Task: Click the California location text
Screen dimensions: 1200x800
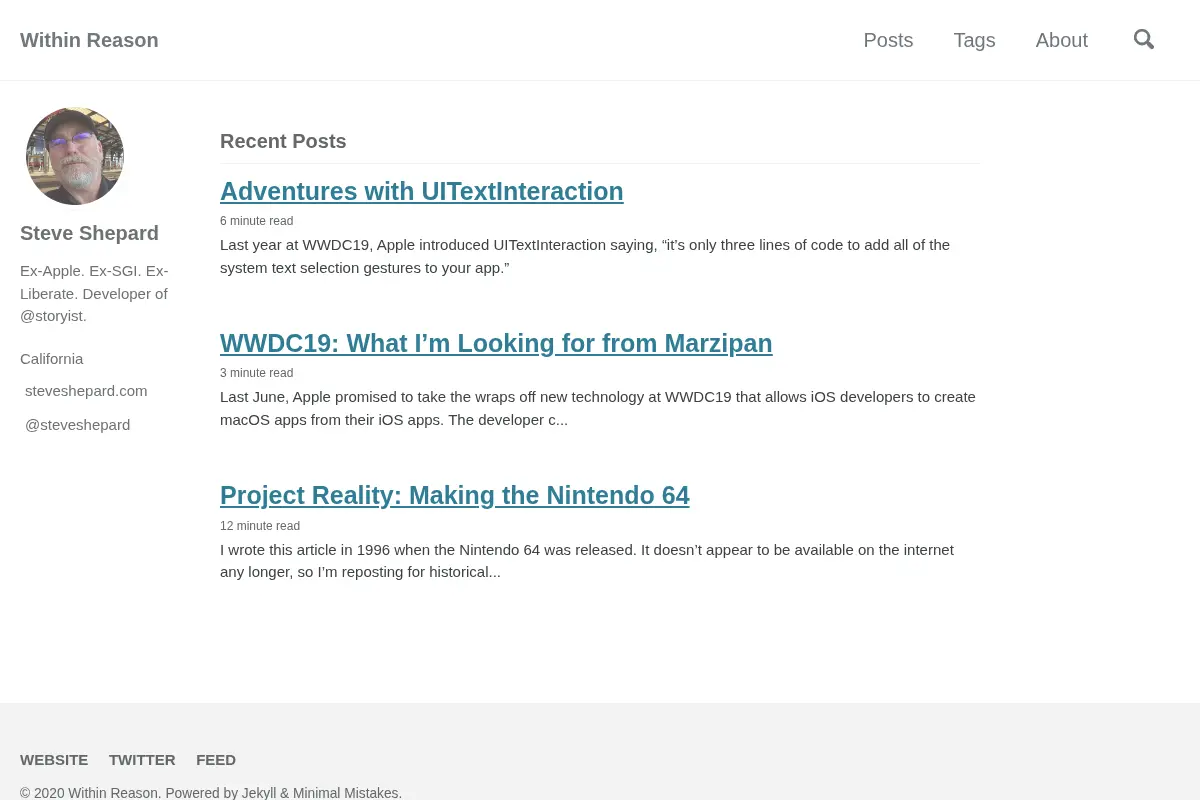Action: 52,359
